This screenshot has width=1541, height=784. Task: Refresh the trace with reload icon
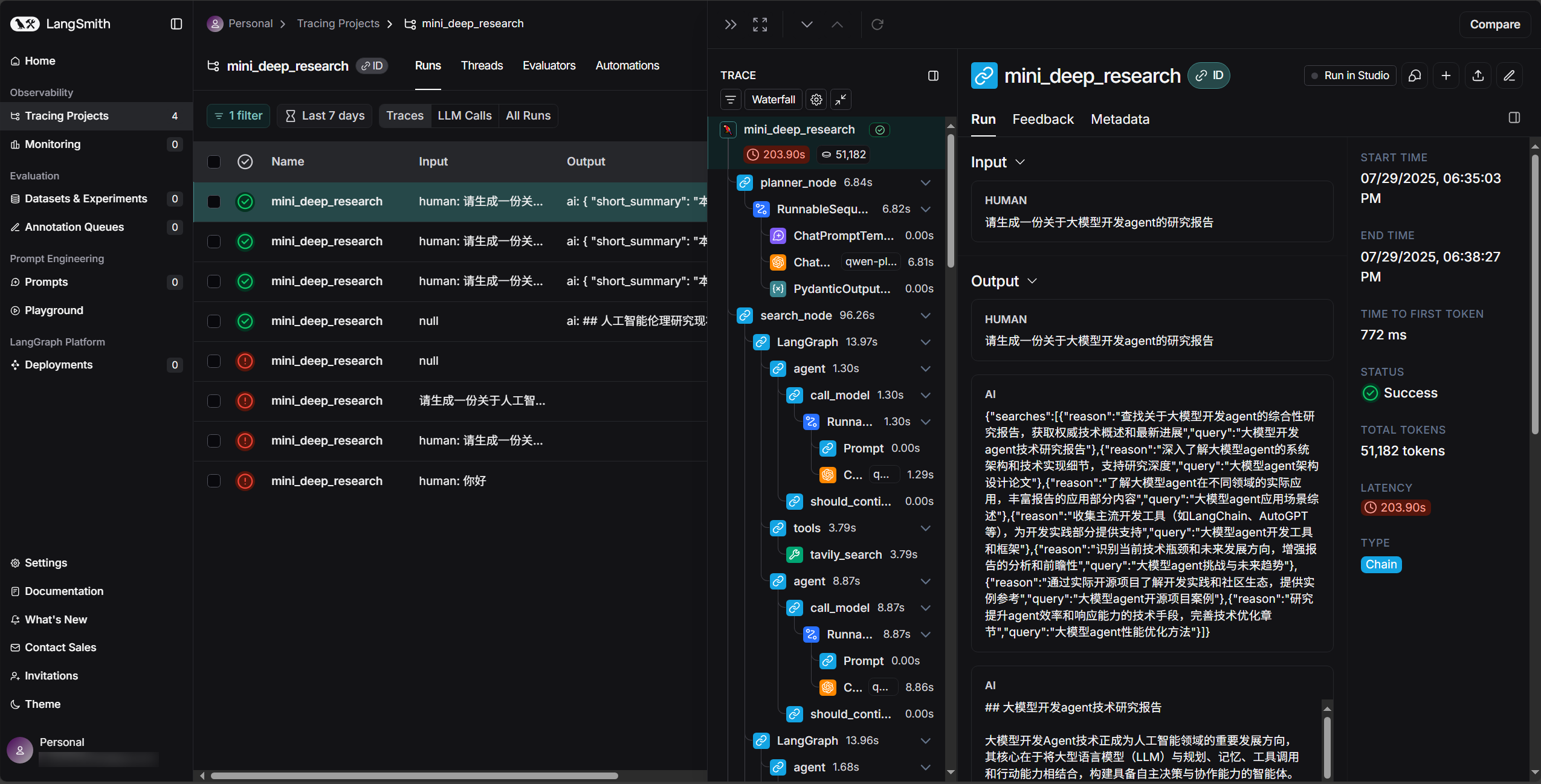[877, 25]
